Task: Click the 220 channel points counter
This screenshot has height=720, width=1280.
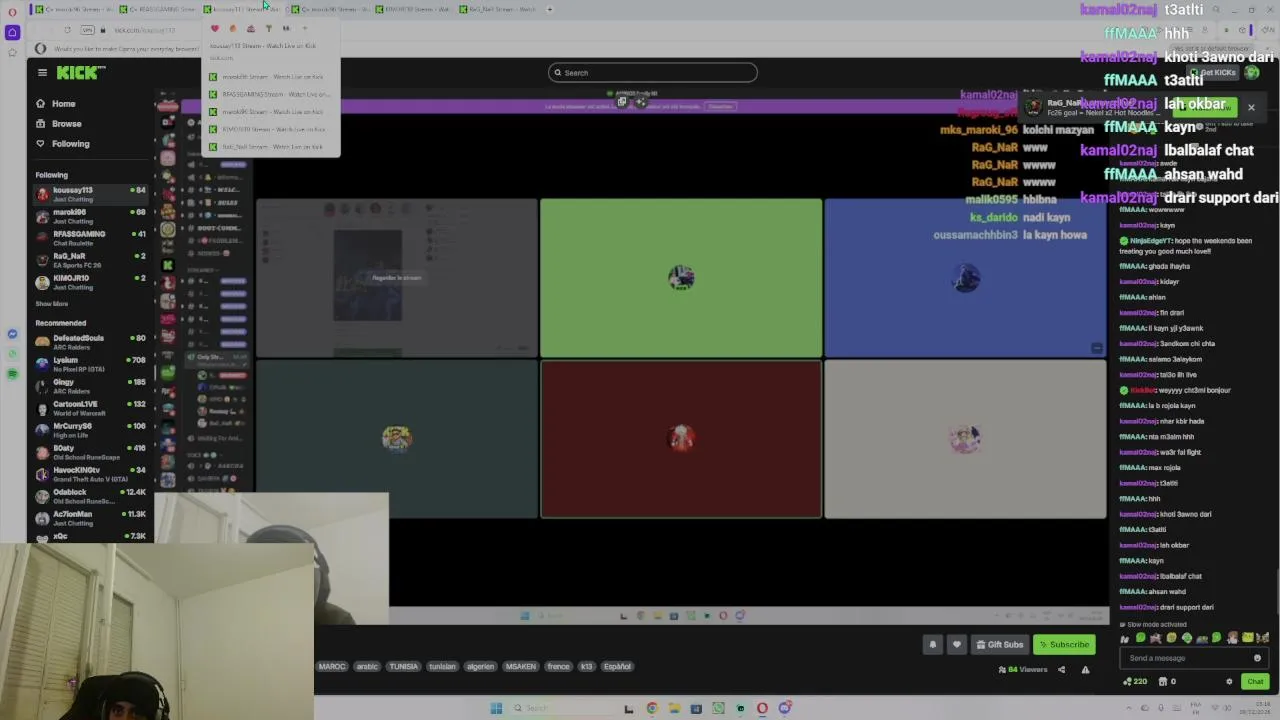Action: coord(1134,682)
